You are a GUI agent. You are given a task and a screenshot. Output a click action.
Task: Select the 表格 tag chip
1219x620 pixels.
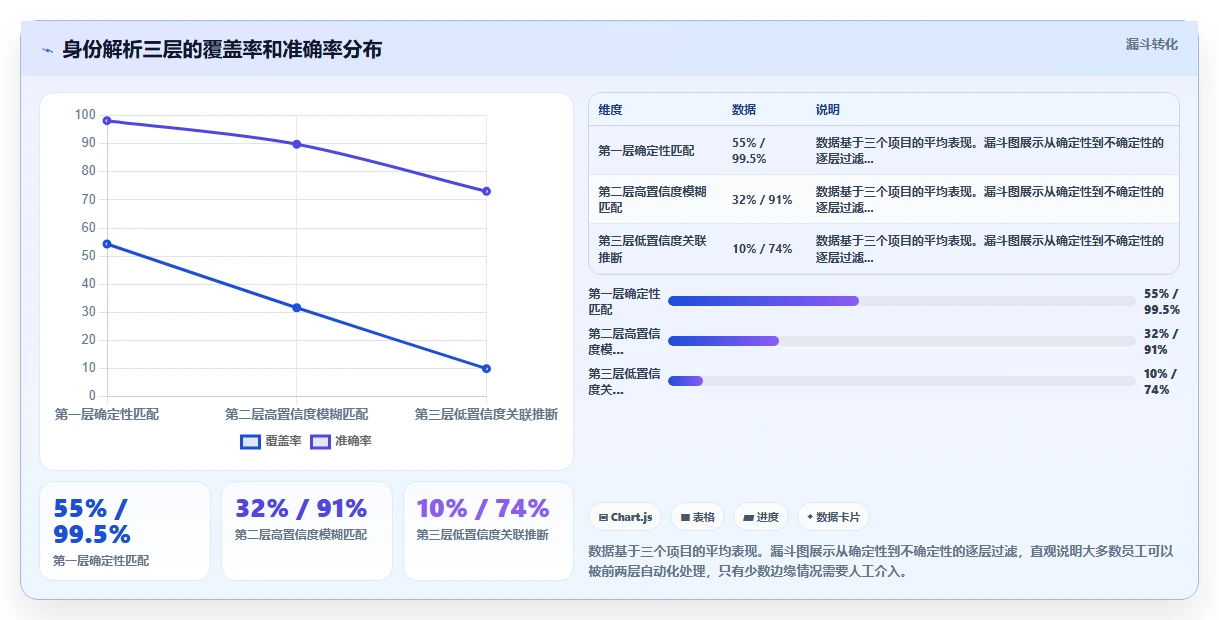pyautogui.click(x=697, y=517)
